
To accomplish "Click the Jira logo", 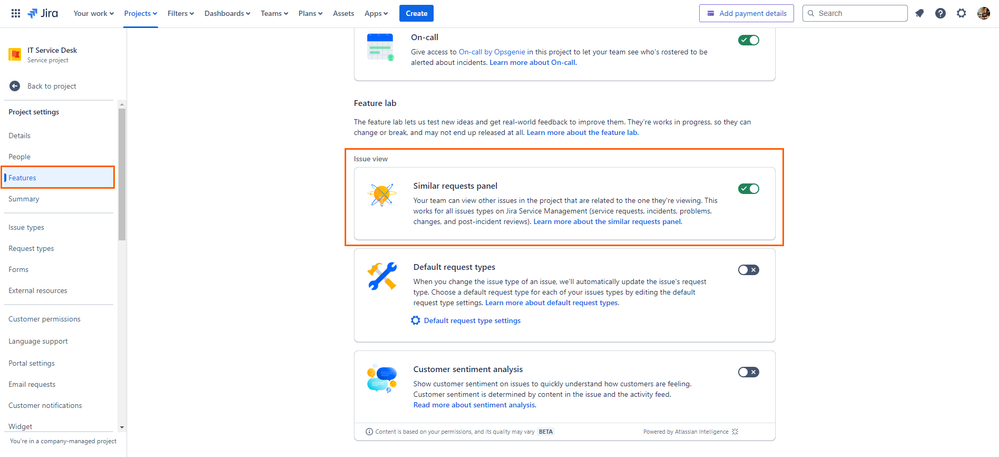I will [42, 13].
